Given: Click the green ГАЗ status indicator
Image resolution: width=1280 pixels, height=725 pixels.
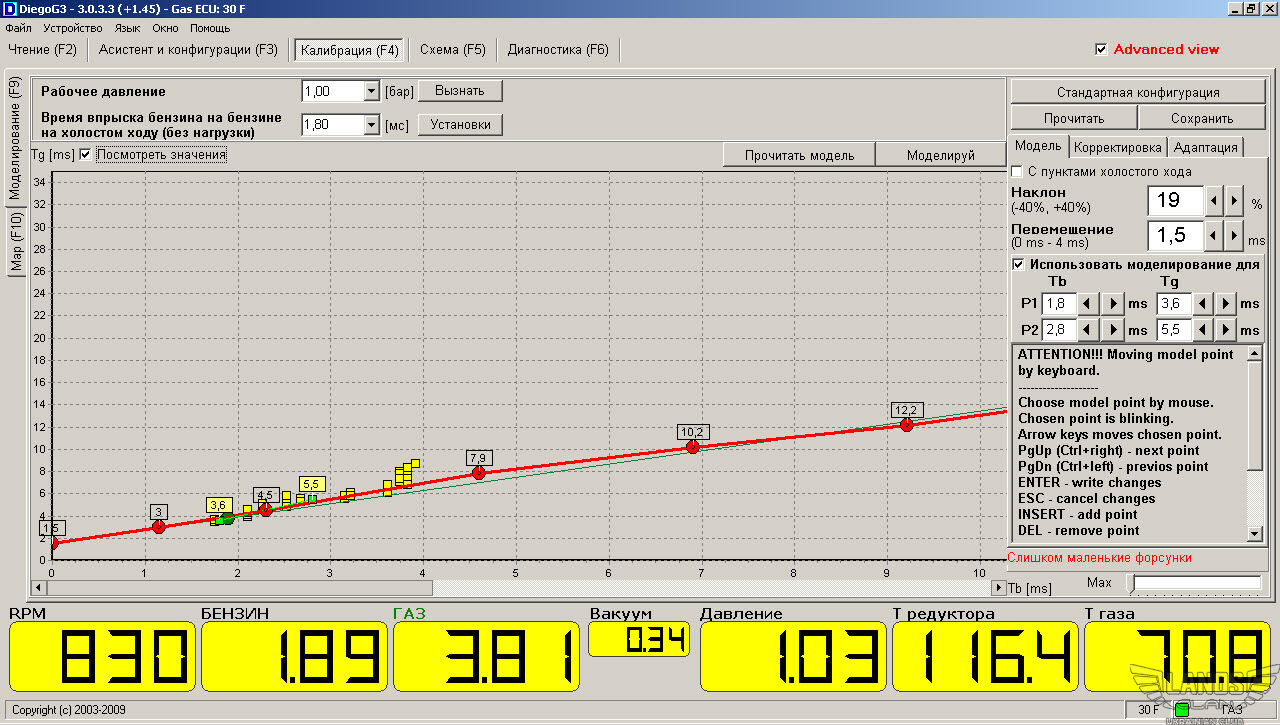Looking at the screenshot, I should (x=1182, y=710).
